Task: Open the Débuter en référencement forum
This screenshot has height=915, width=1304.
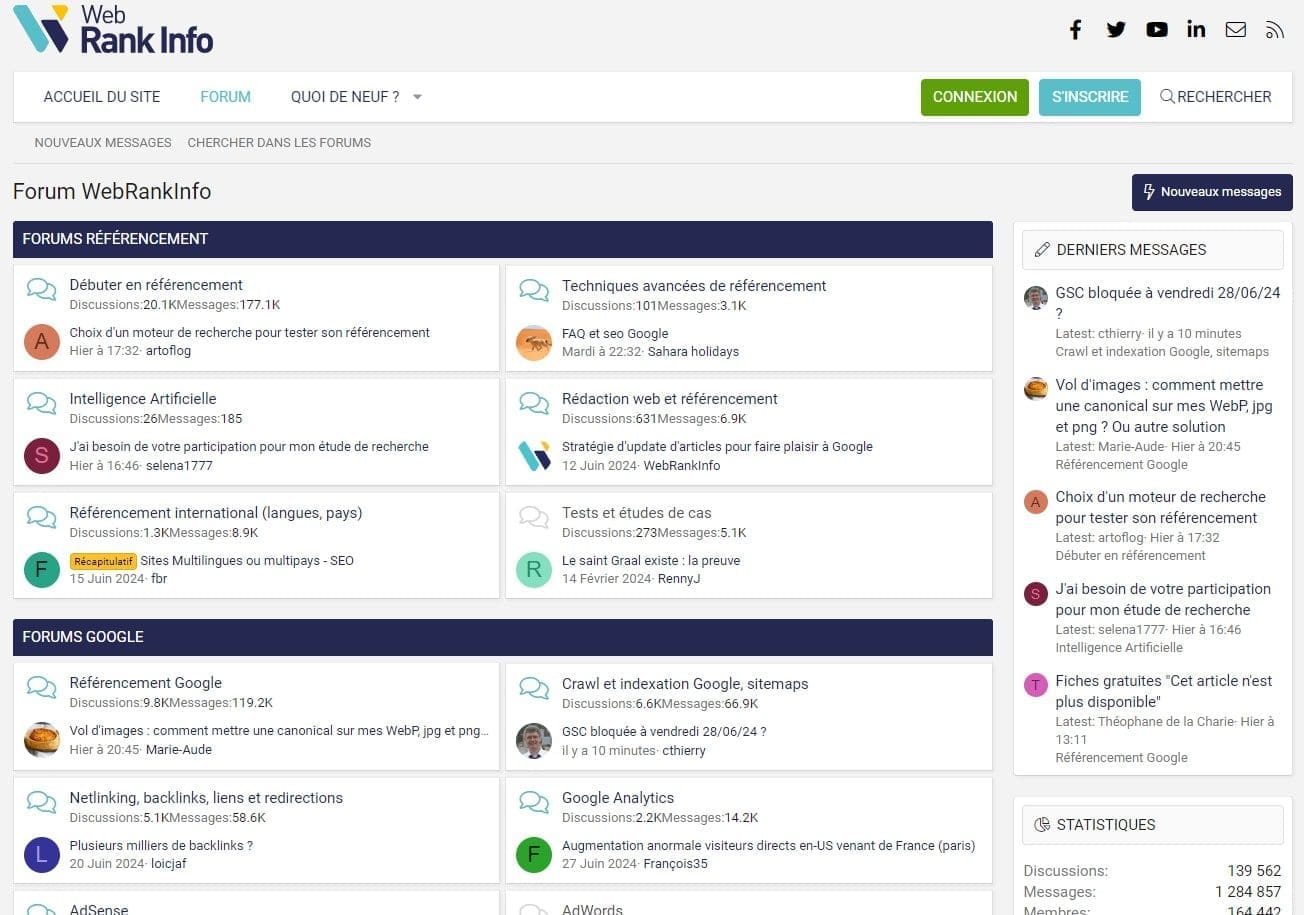Action: point(156,285)
